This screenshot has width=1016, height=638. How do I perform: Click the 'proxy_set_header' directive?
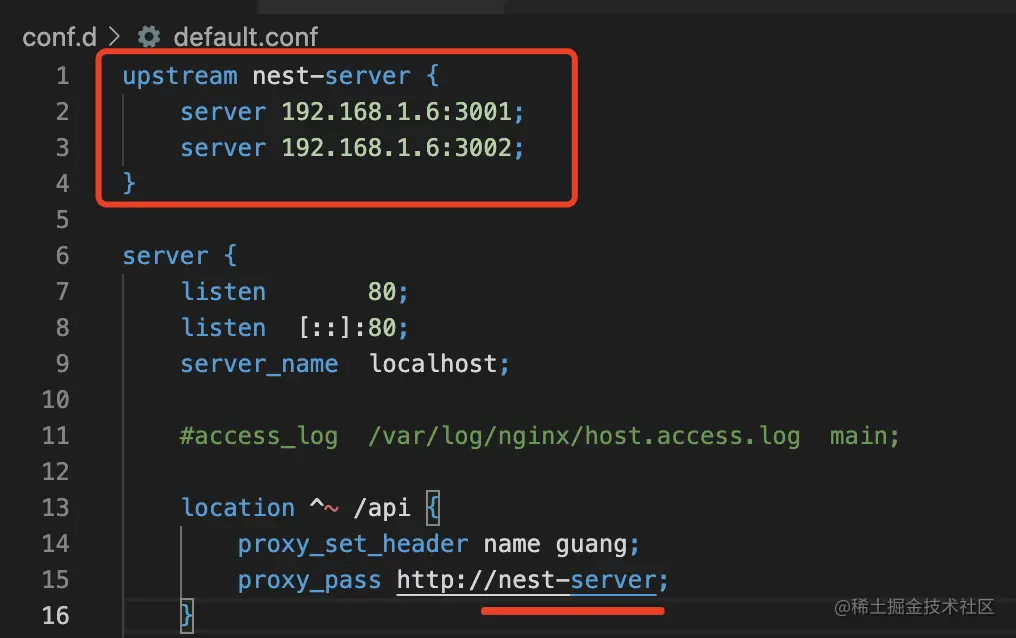pos(352,544)
